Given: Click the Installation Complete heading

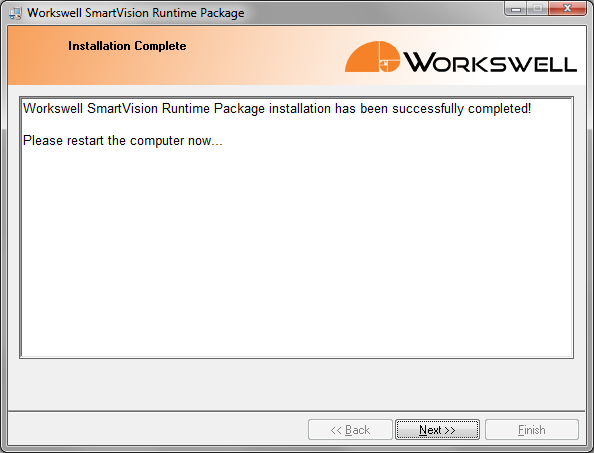Looking at the screenshot, I should [x=127, y=46].
